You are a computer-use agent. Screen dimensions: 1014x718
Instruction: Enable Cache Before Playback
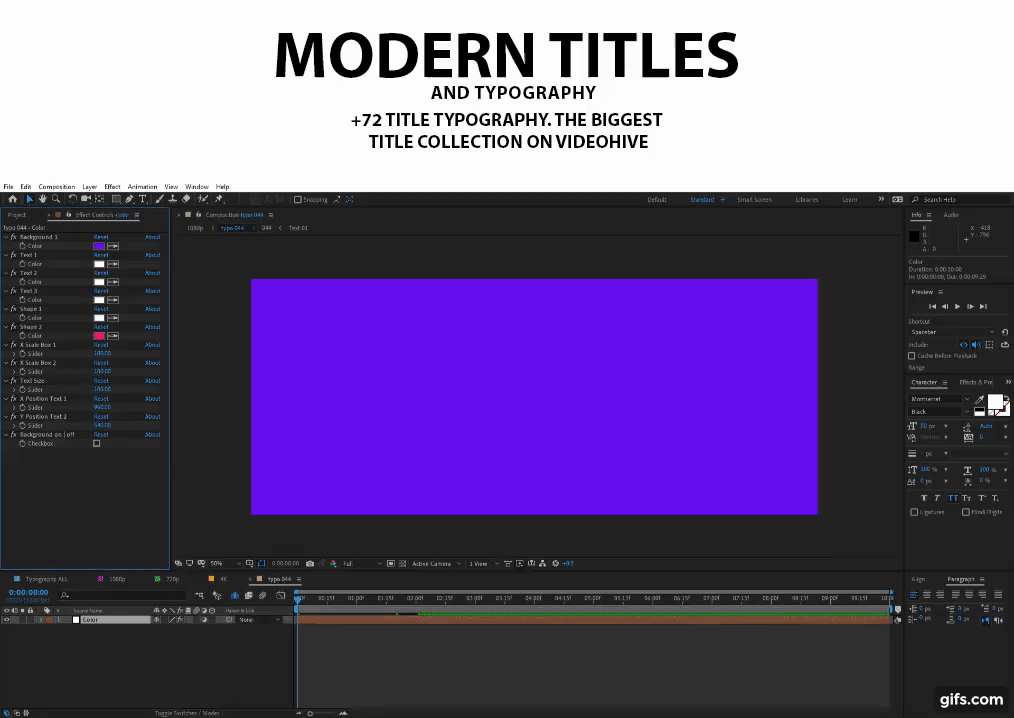pyautogui.click(x=912, y=356)
